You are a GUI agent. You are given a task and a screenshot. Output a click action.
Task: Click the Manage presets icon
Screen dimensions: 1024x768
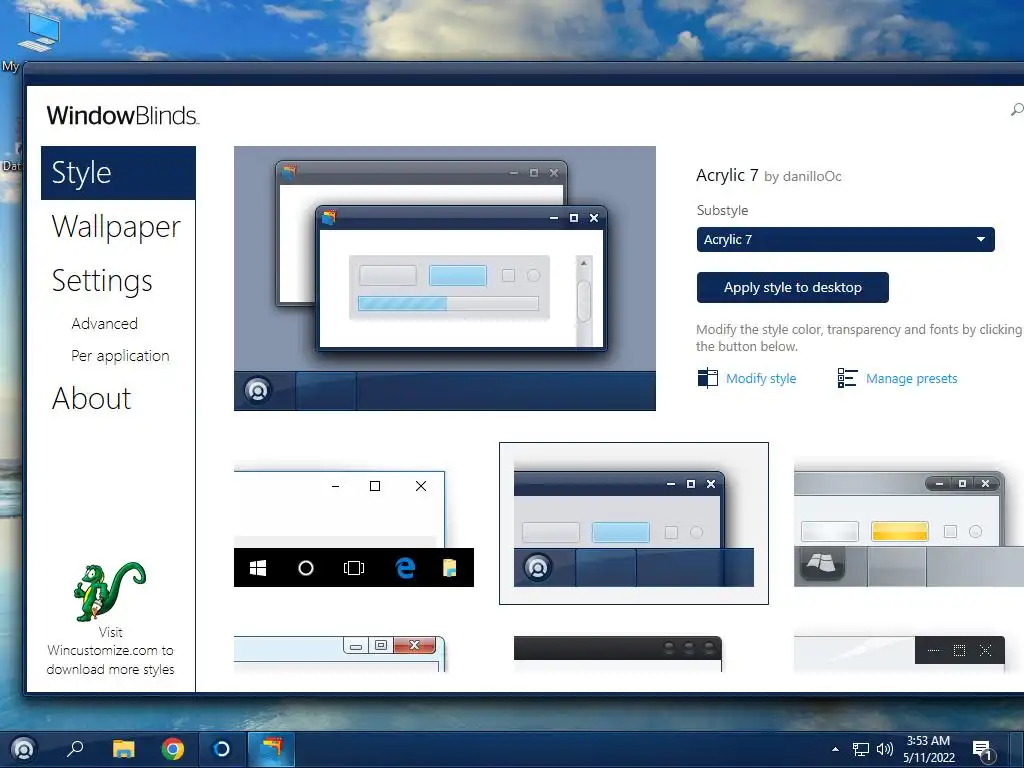tap(847, 378)
